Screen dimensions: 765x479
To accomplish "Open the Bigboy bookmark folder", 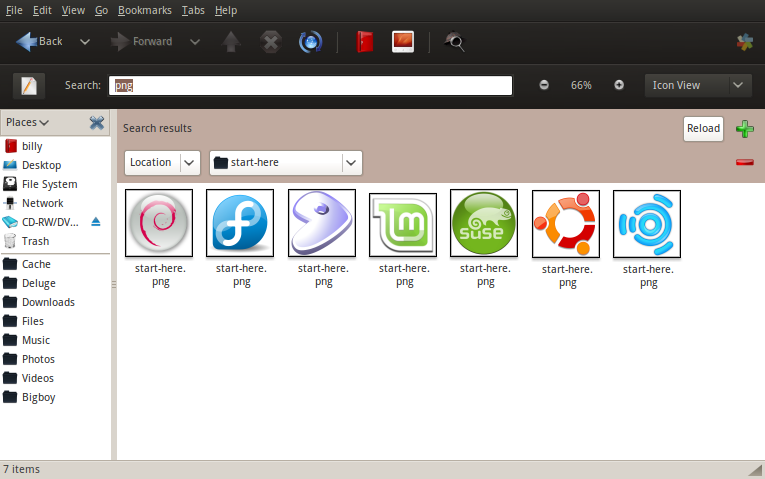I will pyautogui.click(x=56, y=398).
